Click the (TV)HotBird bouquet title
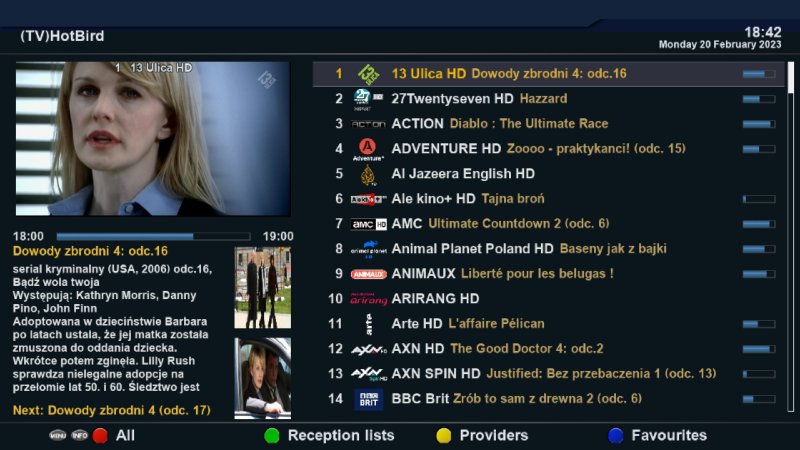 click(x=62, y=36)
